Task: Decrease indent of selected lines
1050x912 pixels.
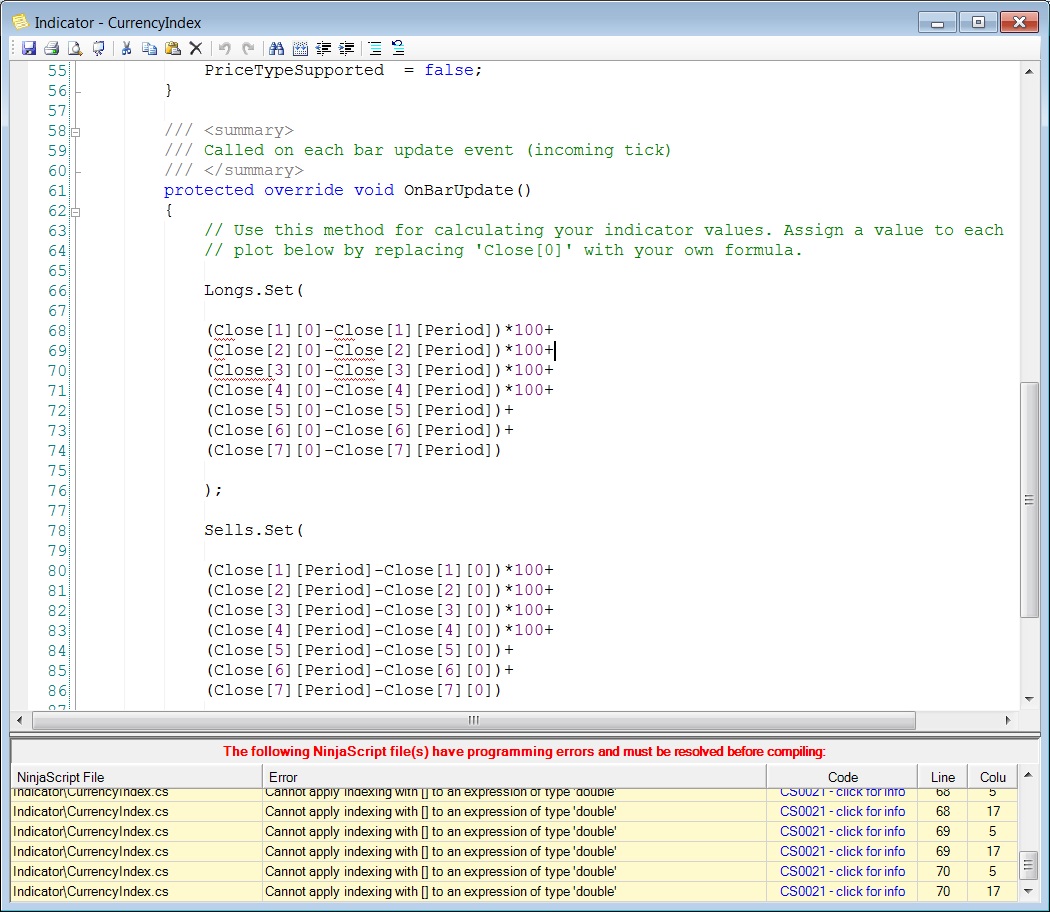Action: [323, 48]
